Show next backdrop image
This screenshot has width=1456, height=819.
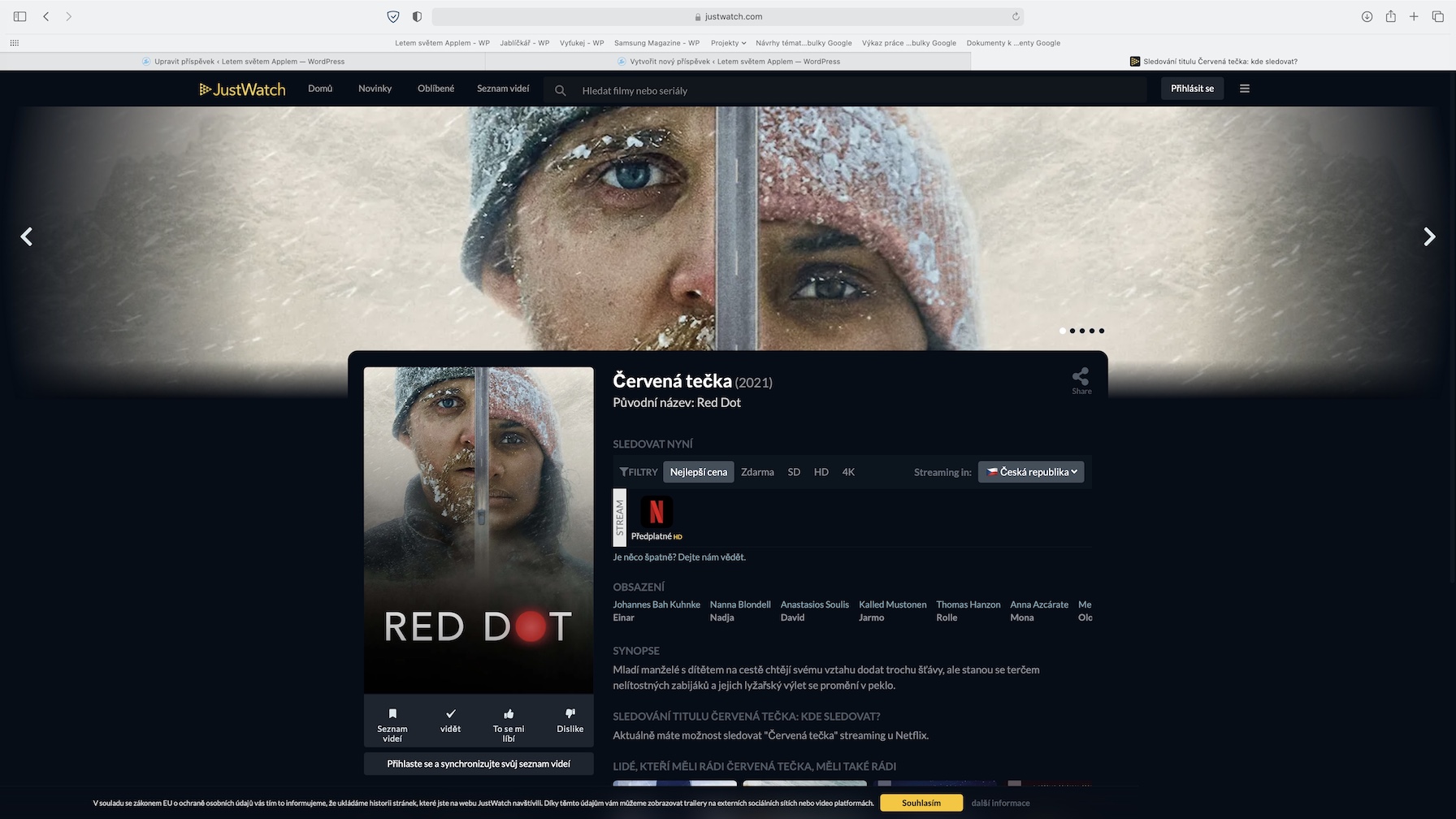coord(1429,236)
